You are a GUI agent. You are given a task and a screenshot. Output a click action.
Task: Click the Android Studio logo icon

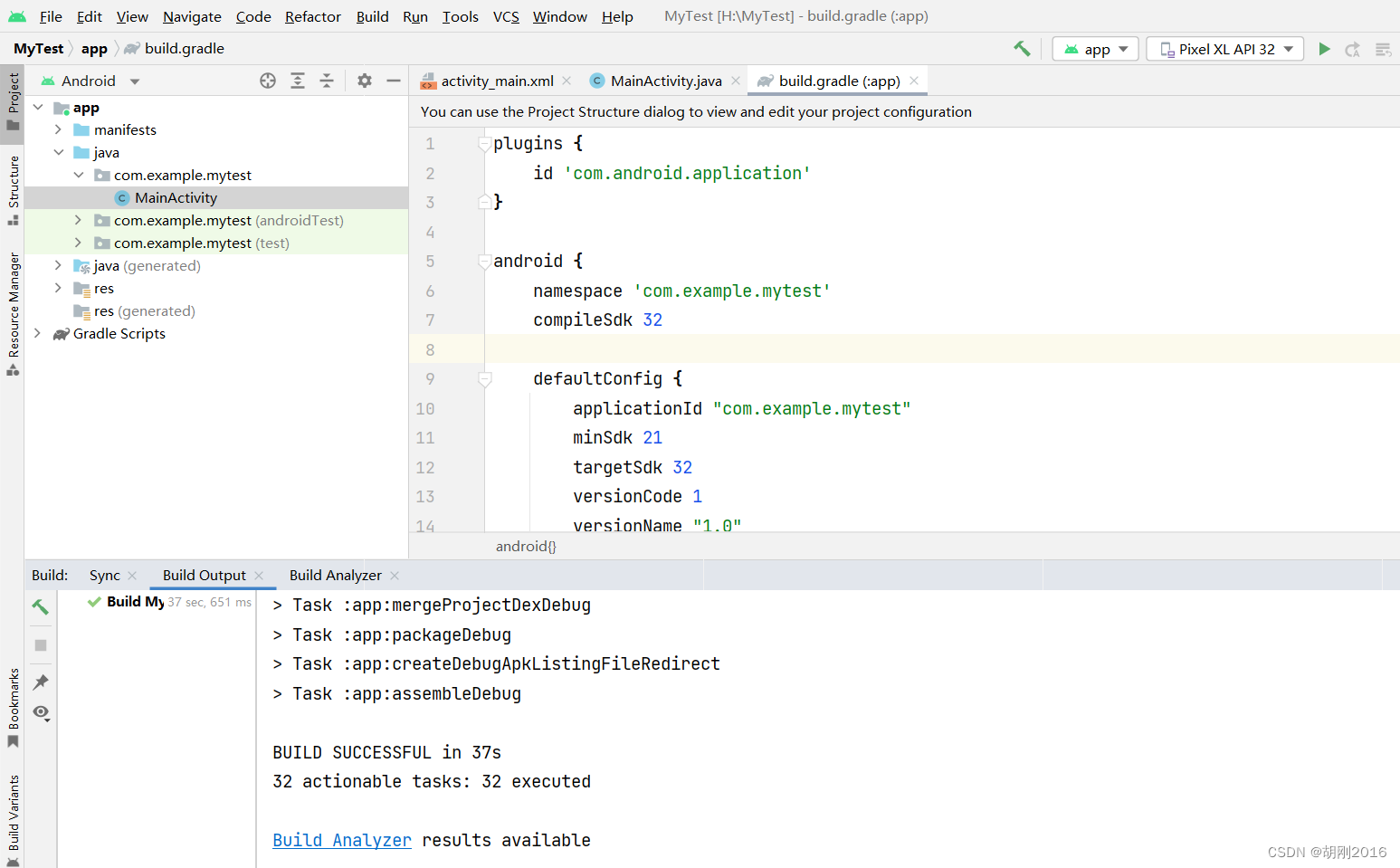coord(17,16)
